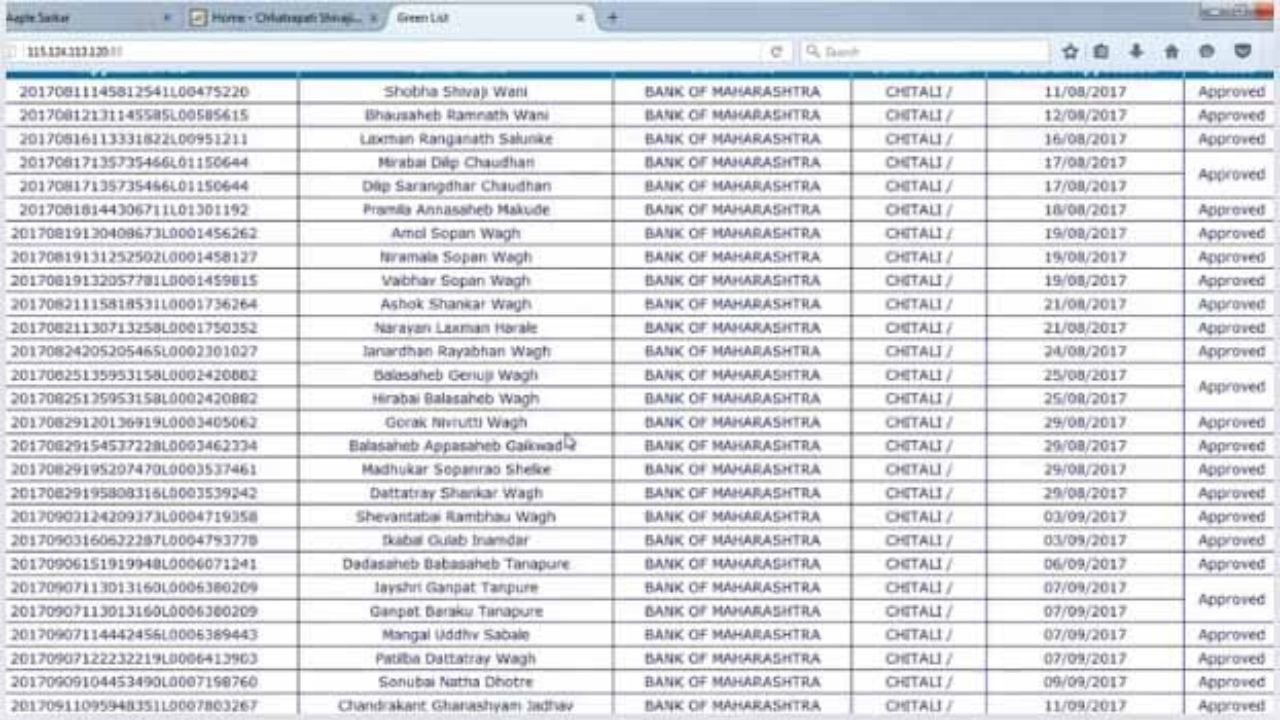Click BANK OF MAHARASHTRA cell for Ashok Shankar Wagh
This screenshot has width=1280, height=720.
pyautogui.click(x=732, y=304)
